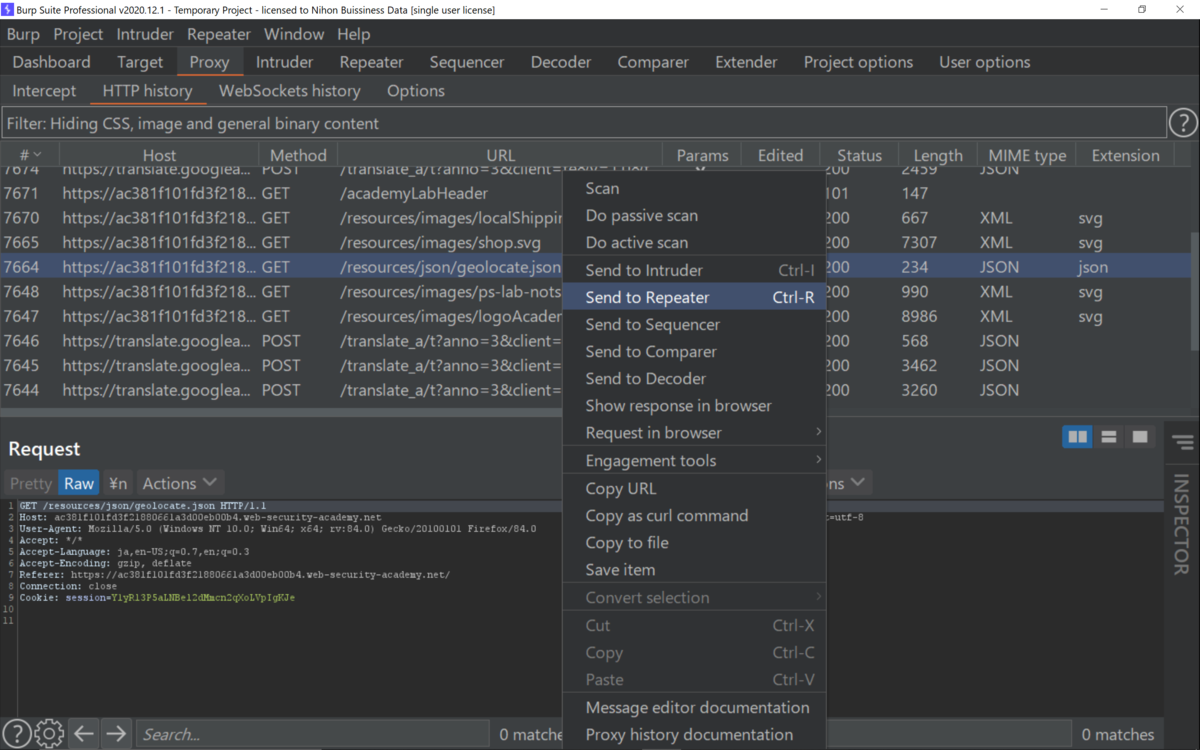Open proxy Options sub-tab

point(415,90)
